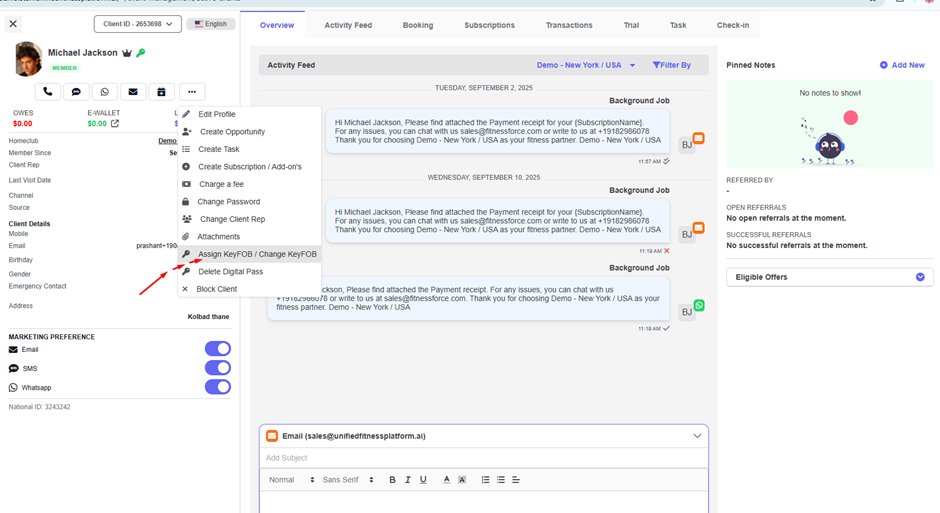Switch to the Subscriptions tab

pyautogui.click(x=489, y=25)
